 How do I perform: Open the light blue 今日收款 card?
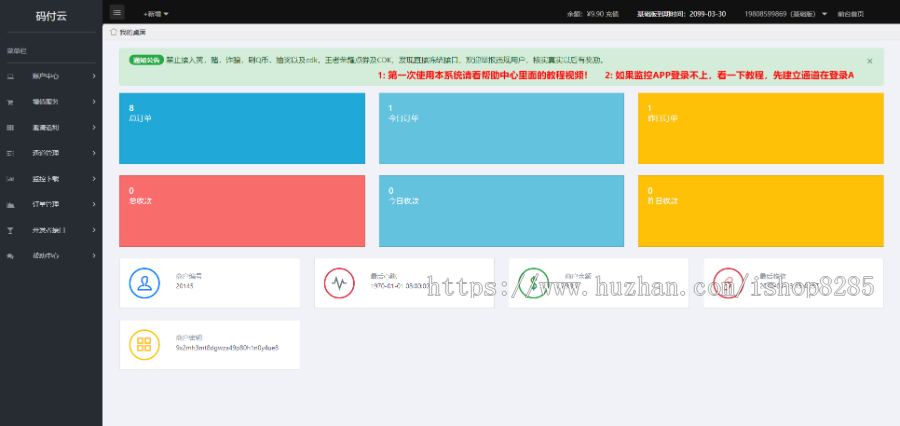501,211
